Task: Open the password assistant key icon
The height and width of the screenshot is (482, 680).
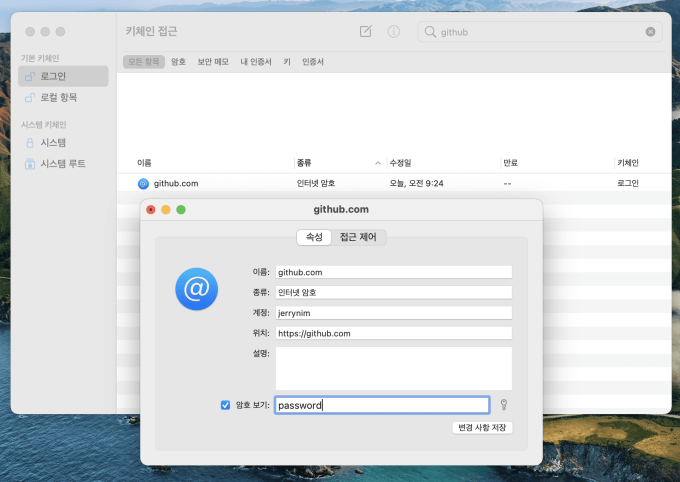Action: (x=503, y=405)
